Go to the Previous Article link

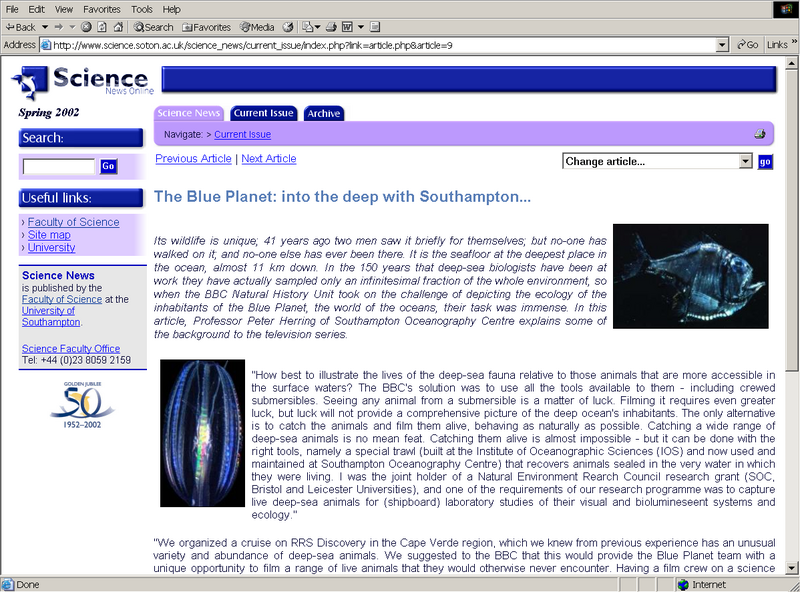pyautogui.click(x=193, y=159)
